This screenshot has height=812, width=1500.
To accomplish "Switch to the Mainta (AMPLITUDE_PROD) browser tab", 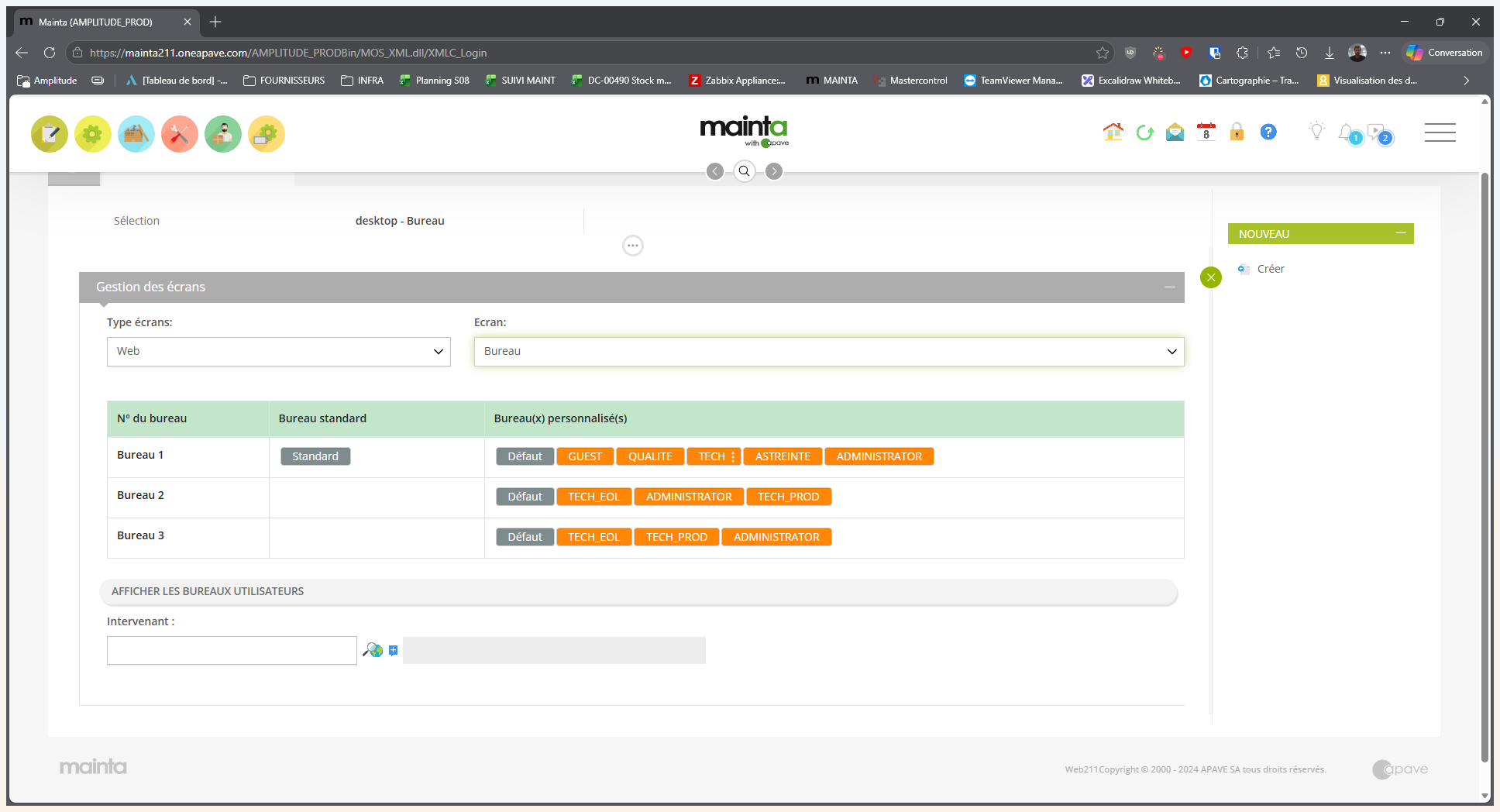I will click(106, 22).
